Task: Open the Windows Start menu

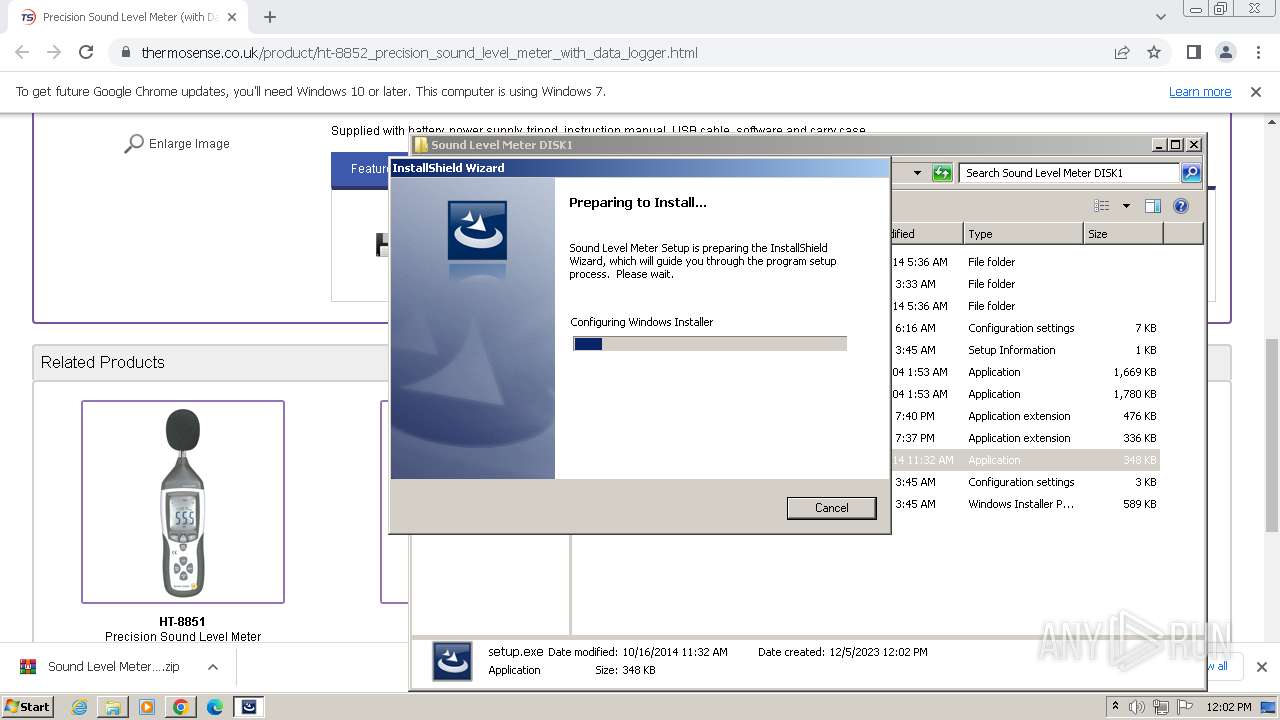Action: (x=28, y=706)
